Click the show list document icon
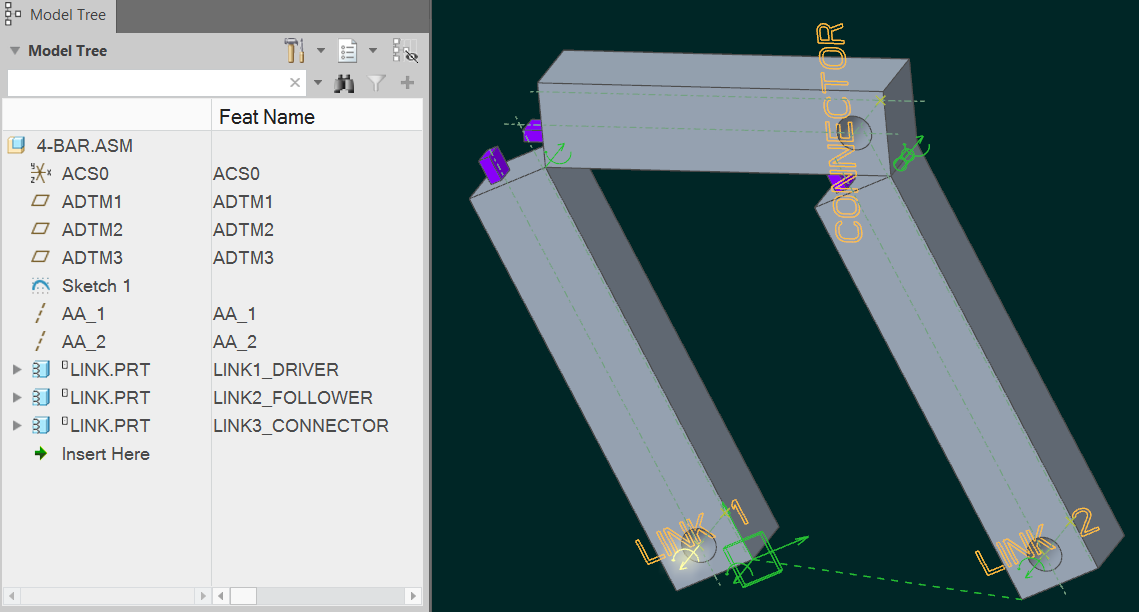The image size is (1139, 612). [x=346, y=50]
